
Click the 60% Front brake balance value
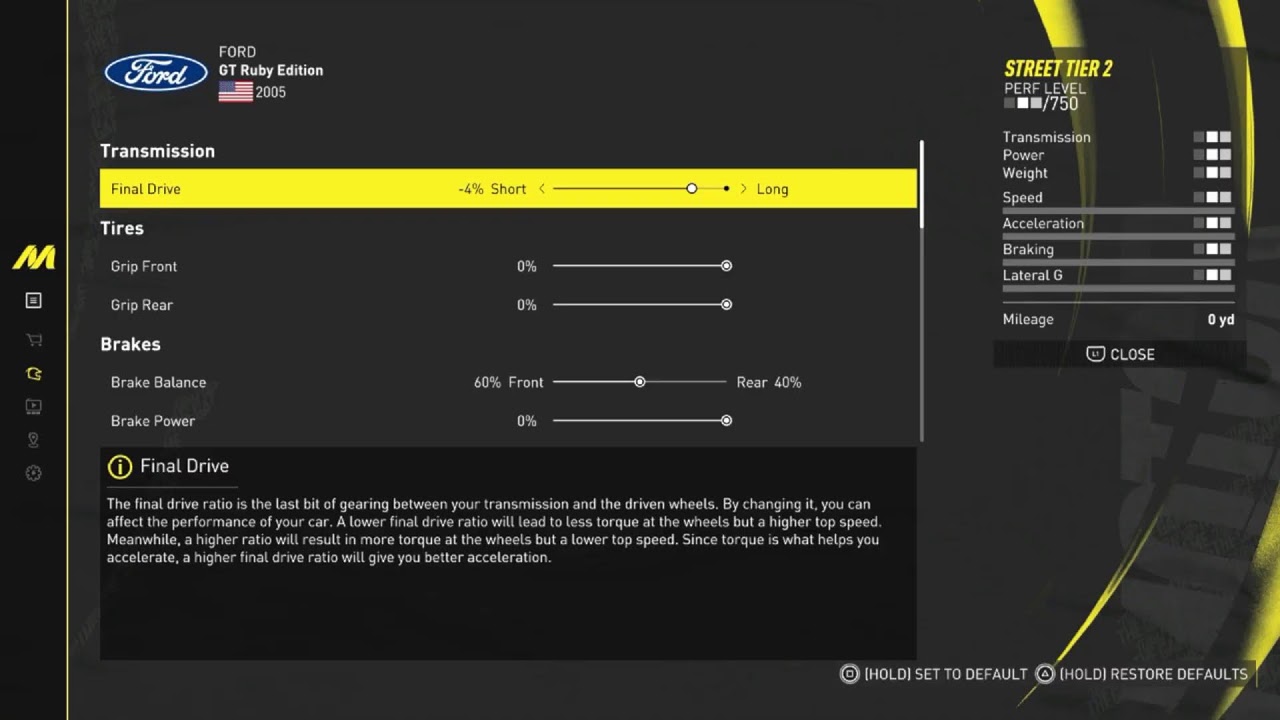509,382
